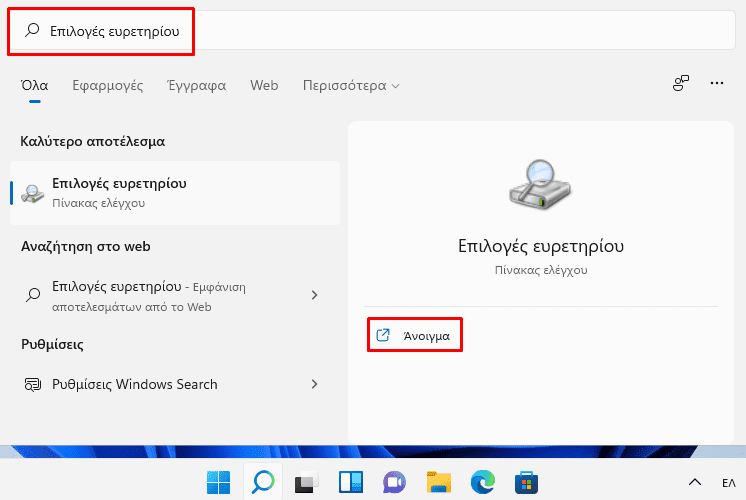Click the Άνοιγμα button in the preview pane

[x=416, y=336]
